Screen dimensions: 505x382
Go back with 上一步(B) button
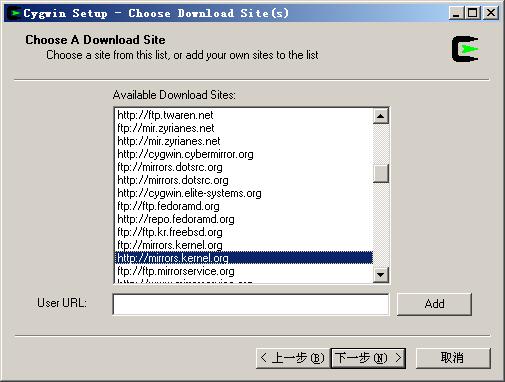(293, 358)
